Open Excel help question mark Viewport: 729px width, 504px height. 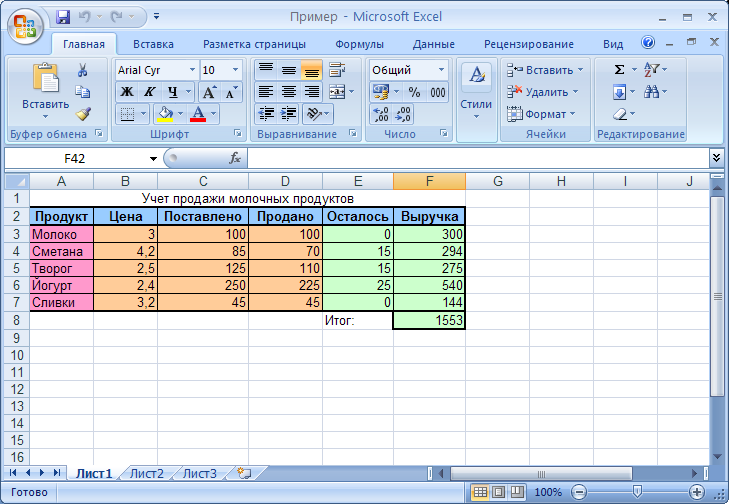[648, 43]
